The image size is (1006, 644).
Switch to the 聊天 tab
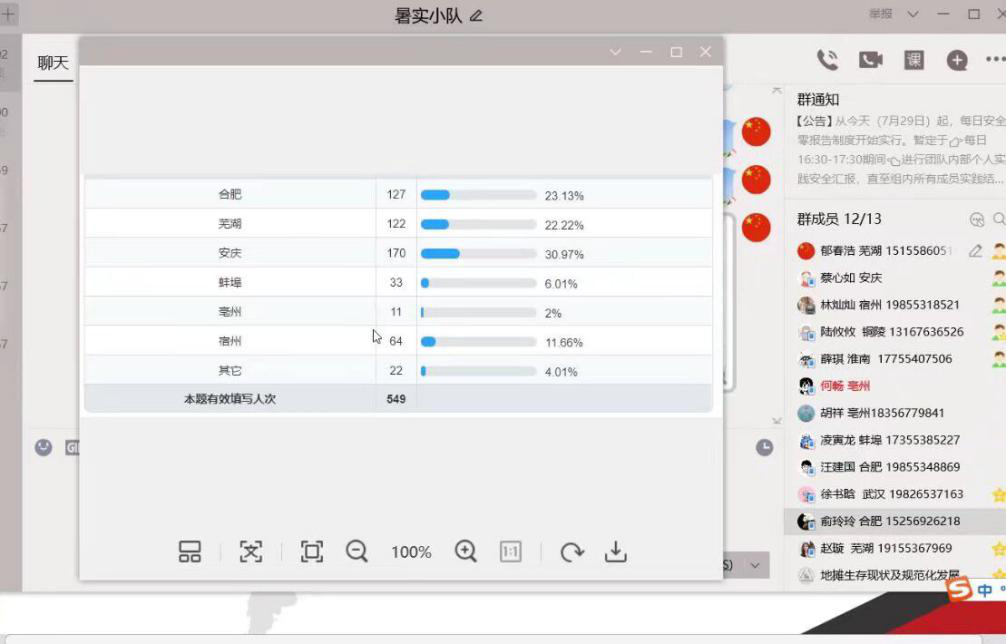pyautogui.click(x=53, y=63)
